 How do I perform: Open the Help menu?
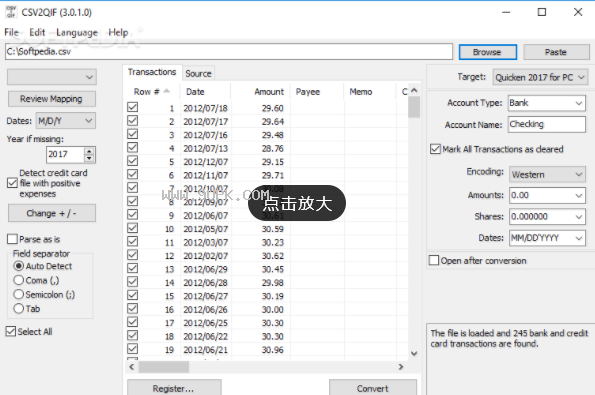[118, 32]
